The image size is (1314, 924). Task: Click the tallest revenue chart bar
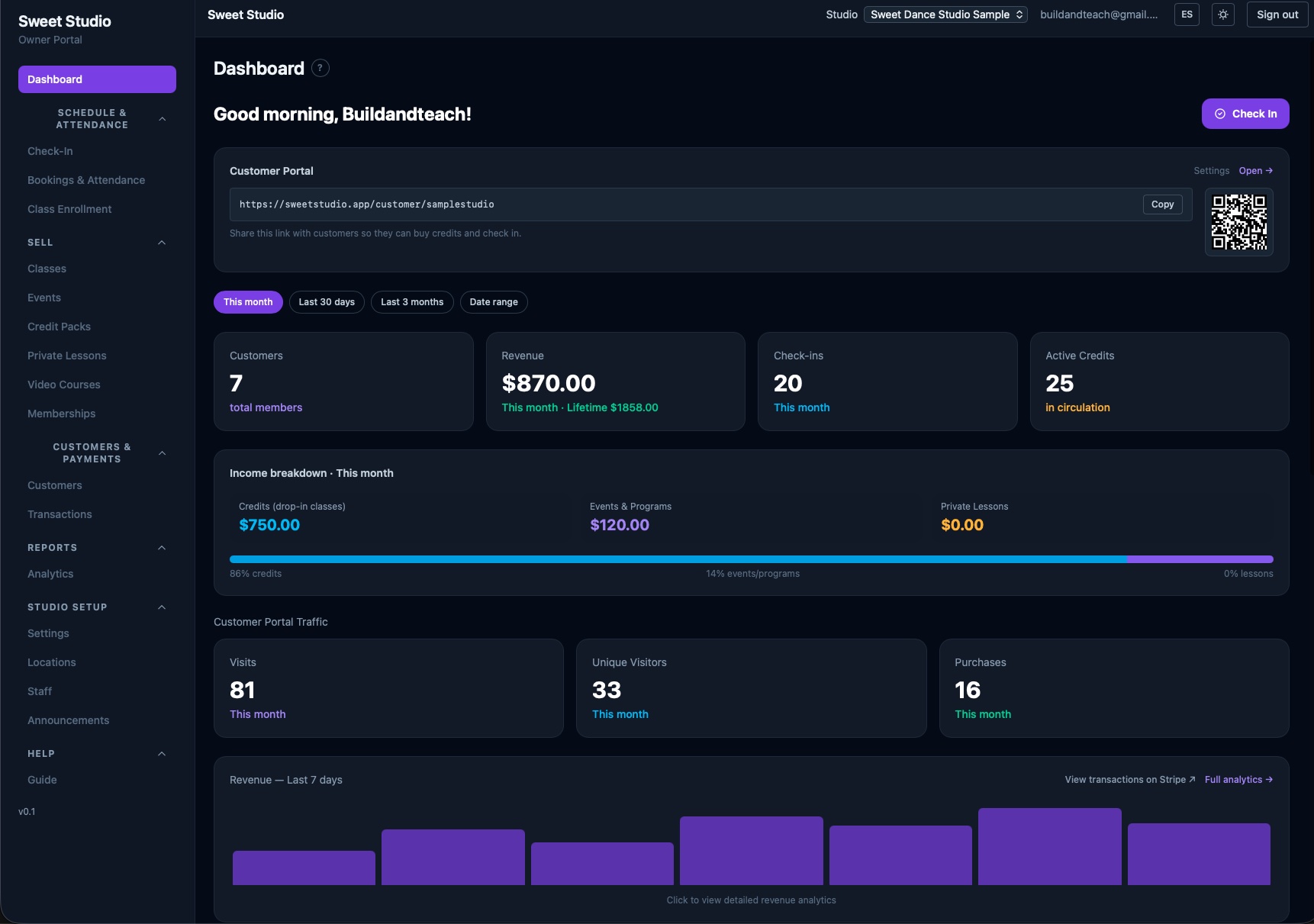pyautogui.click(x=1049, y=846)
